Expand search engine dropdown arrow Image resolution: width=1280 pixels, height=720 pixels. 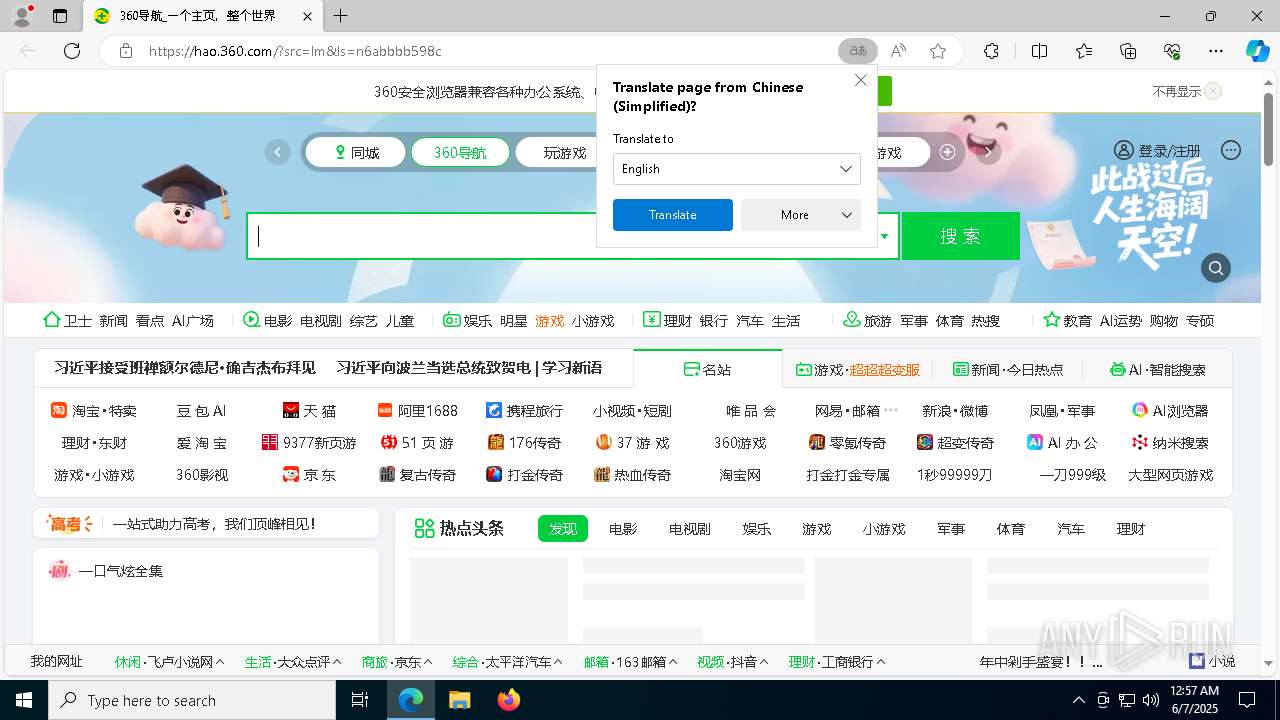click(884, 237)
